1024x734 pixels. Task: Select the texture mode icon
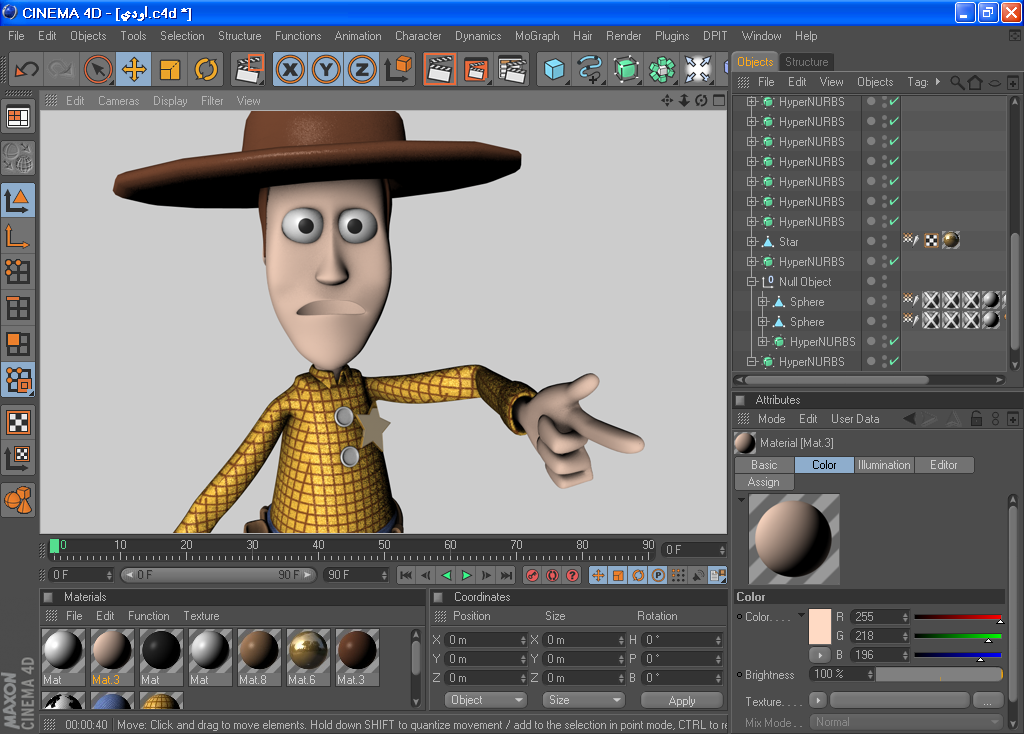(18, 422)
